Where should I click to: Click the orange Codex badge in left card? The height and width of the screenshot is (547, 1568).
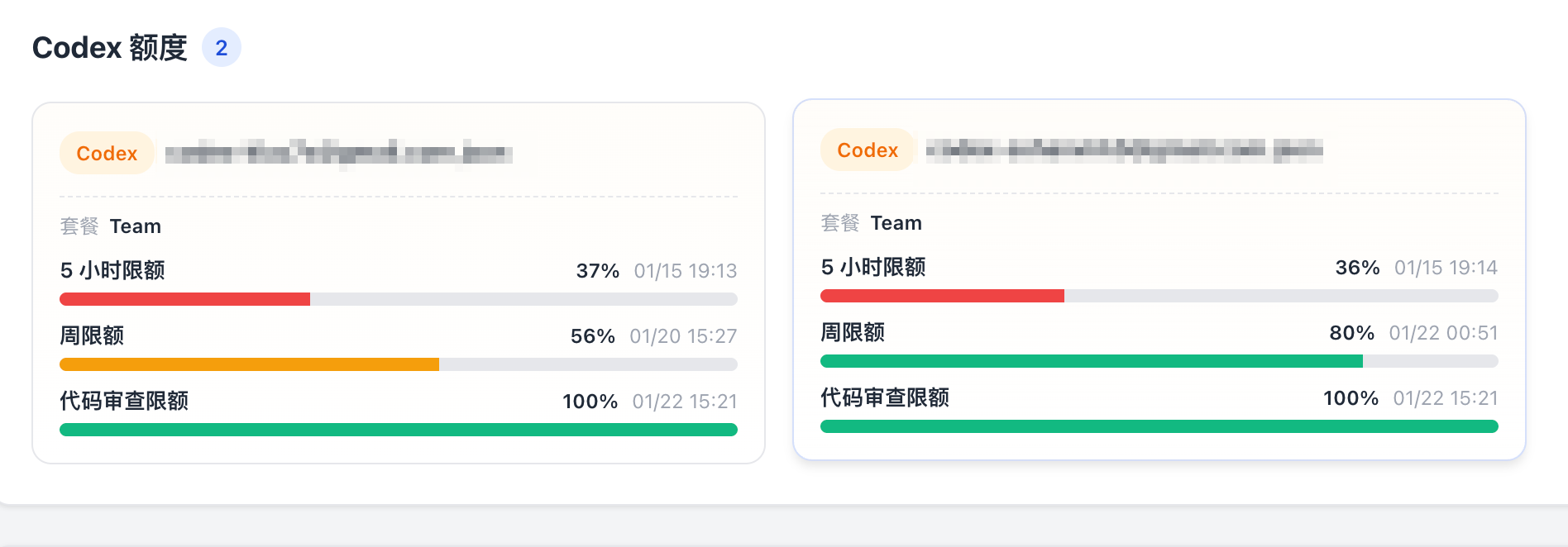pos(107,153)
